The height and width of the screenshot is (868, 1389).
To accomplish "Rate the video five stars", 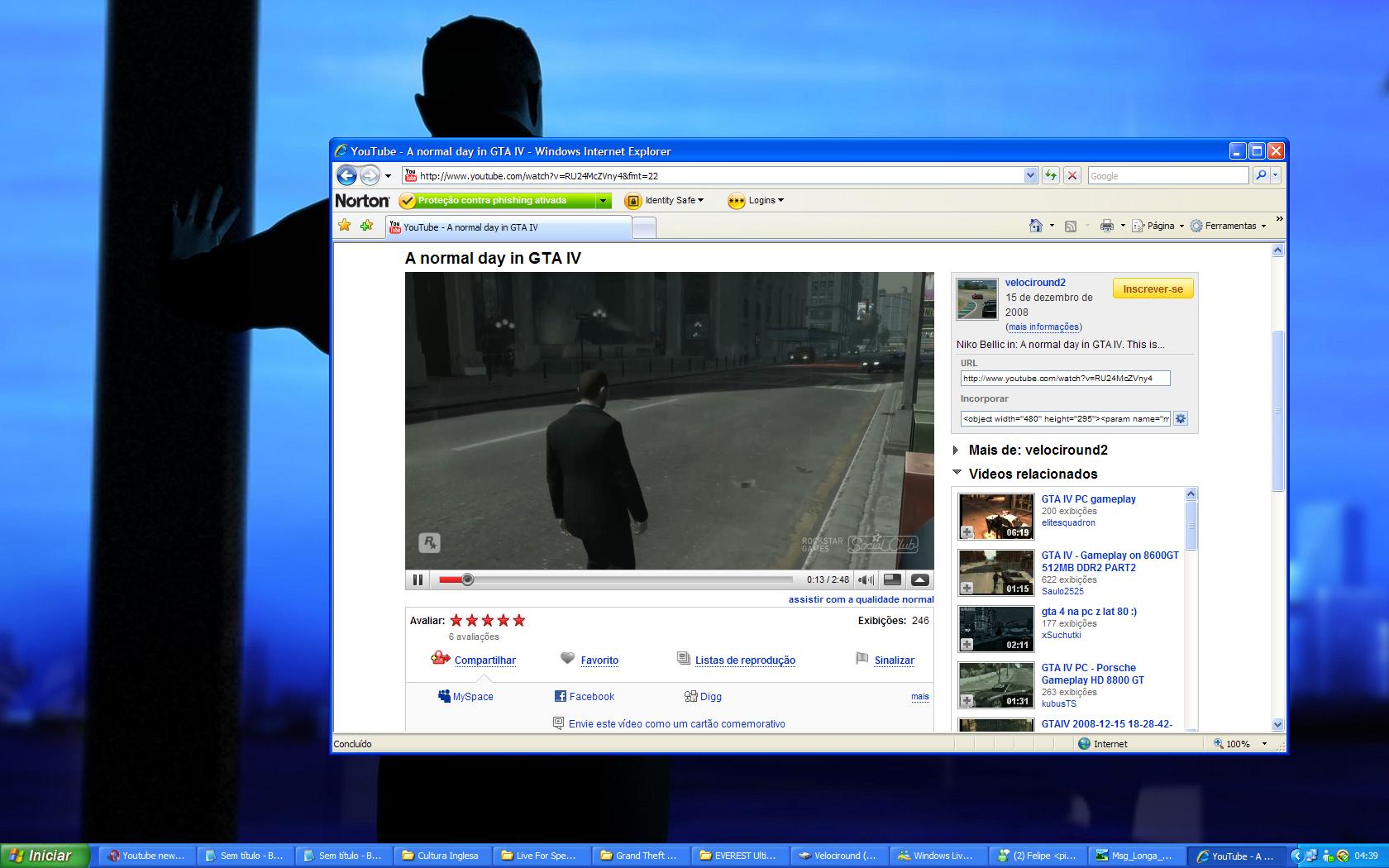I will pyautogui.click(x=519, y=620).
